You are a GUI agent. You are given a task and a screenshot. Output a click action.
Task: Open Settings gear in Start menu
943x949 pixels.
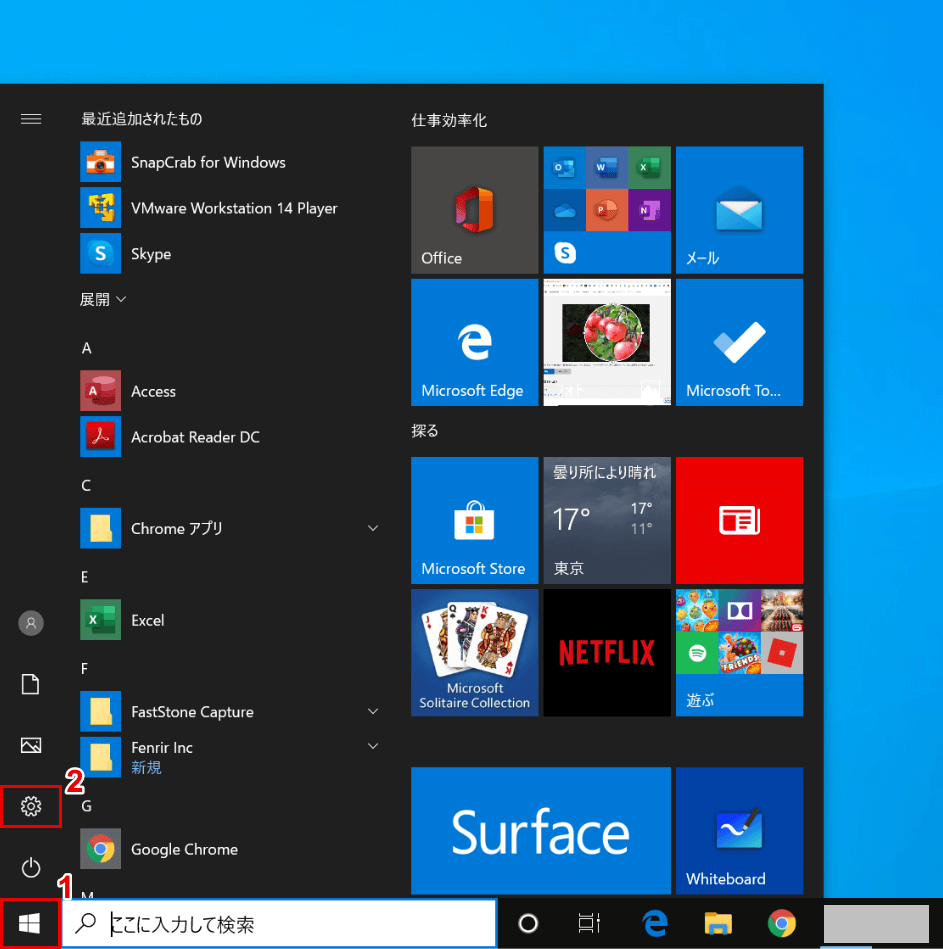click(x=31, y=806)
